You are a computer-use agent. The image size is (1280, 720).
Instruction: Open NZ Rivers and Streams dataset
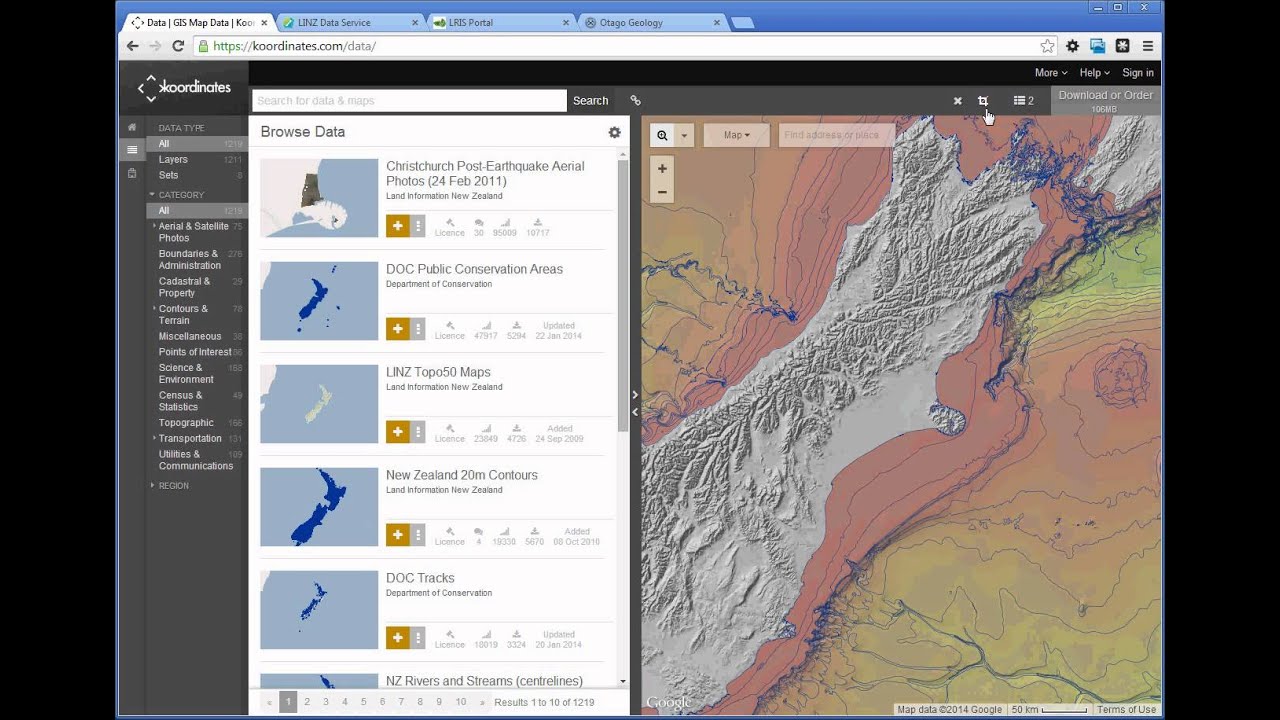click(484, 681)
